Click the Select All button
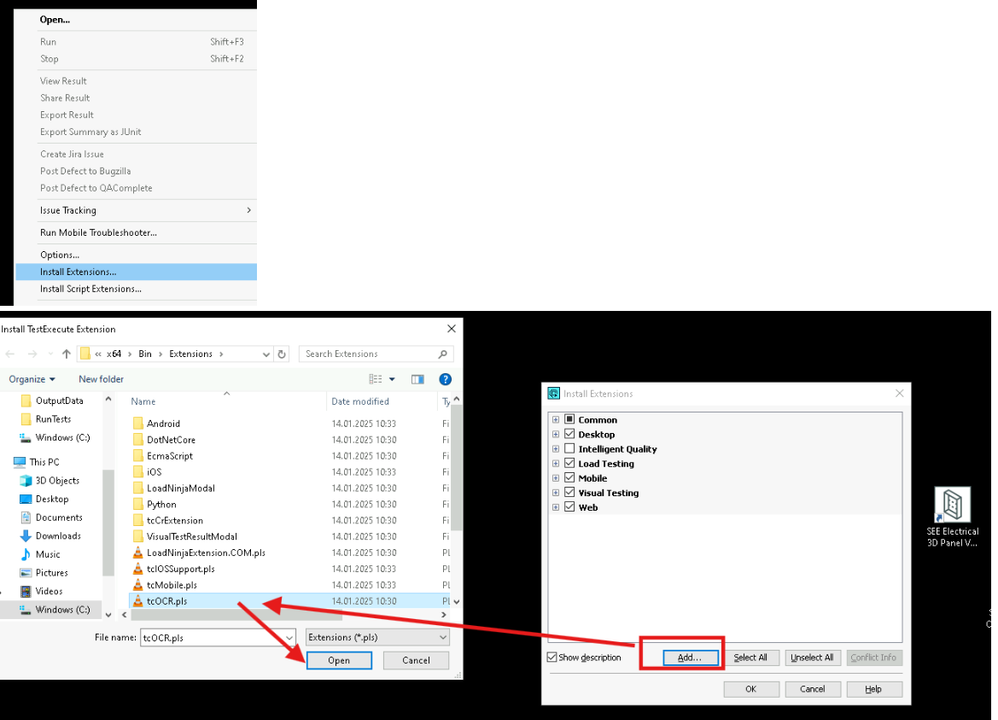The height and width of the screenshot is (720, 998). (750, 658)
